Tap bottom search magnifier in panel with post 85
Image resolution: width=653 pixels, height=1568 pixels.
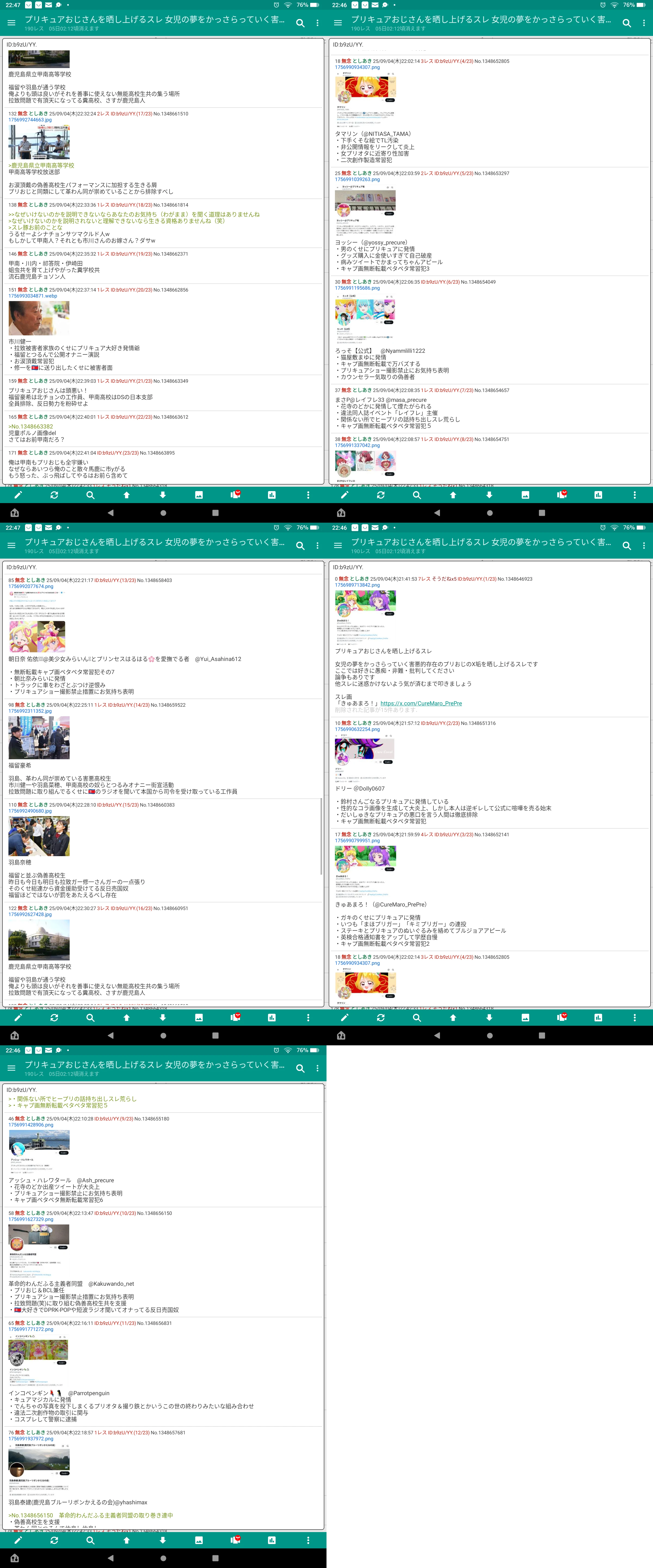(90, 1018)
